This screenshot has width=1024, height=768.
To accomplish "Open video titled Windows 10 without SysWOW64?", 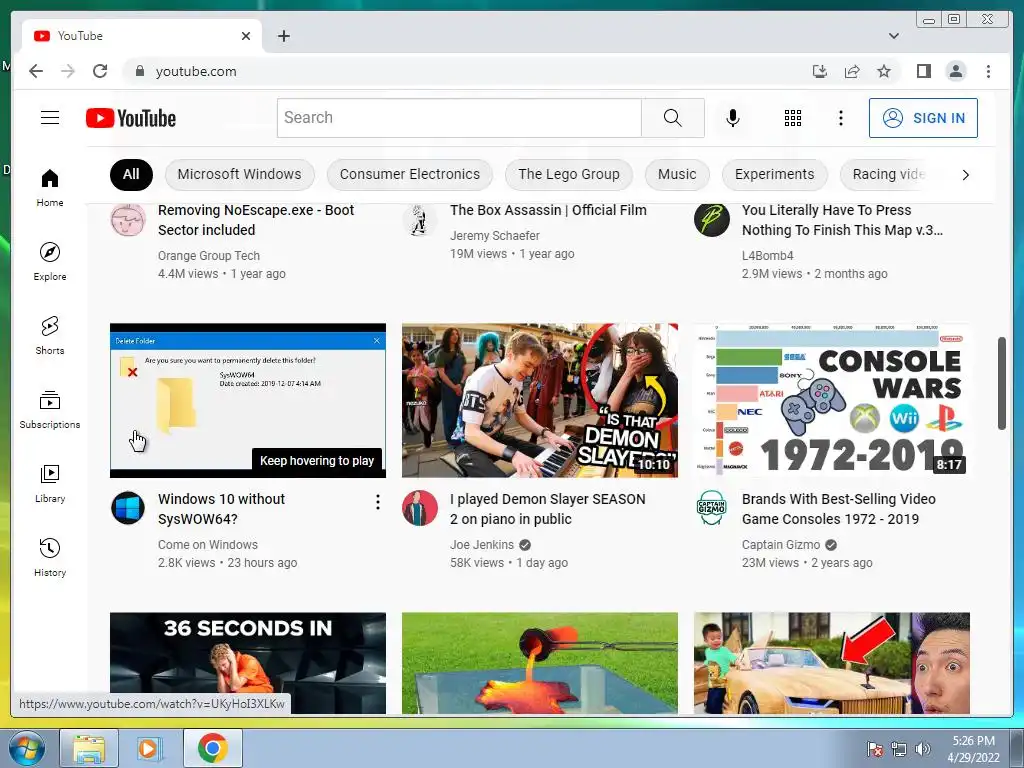I will [x=221, y=509].
